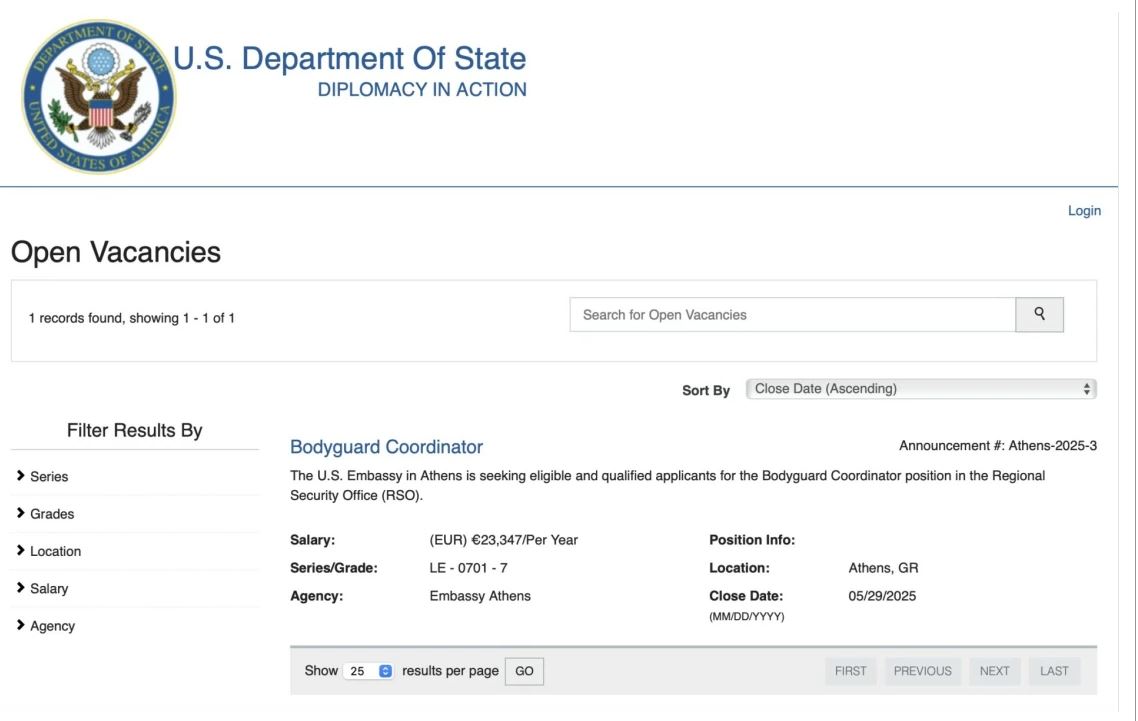
Task: Click the NEXT page button
Action: tap(994, 671)
